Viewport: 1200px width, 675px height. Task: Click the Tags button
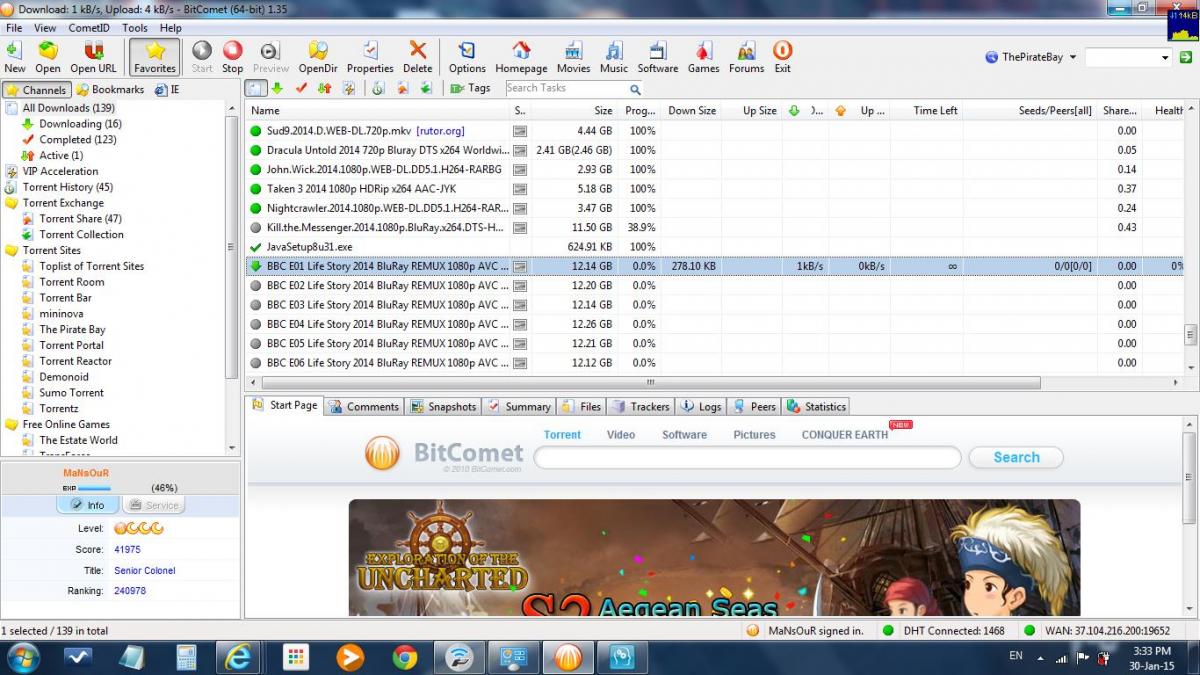click(x=471, y=88)
